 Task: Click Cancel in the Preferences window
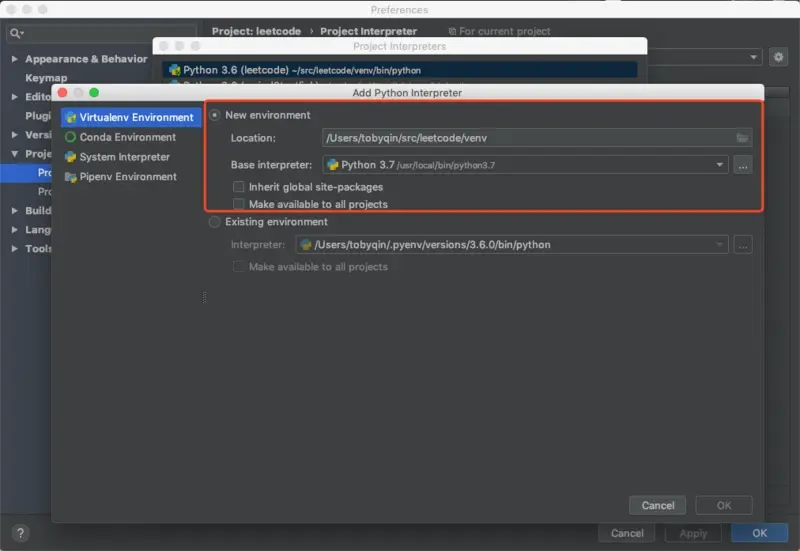pos(627,533)
